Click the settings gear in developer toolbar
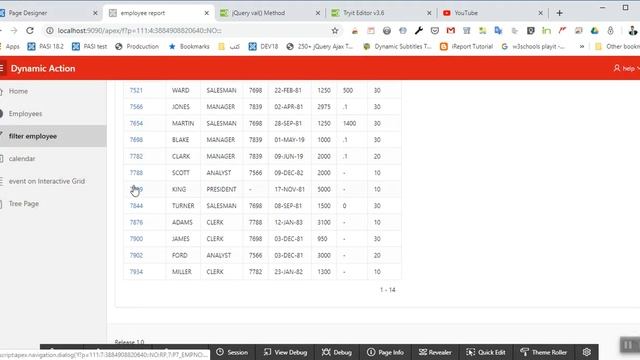 (587, 352)
